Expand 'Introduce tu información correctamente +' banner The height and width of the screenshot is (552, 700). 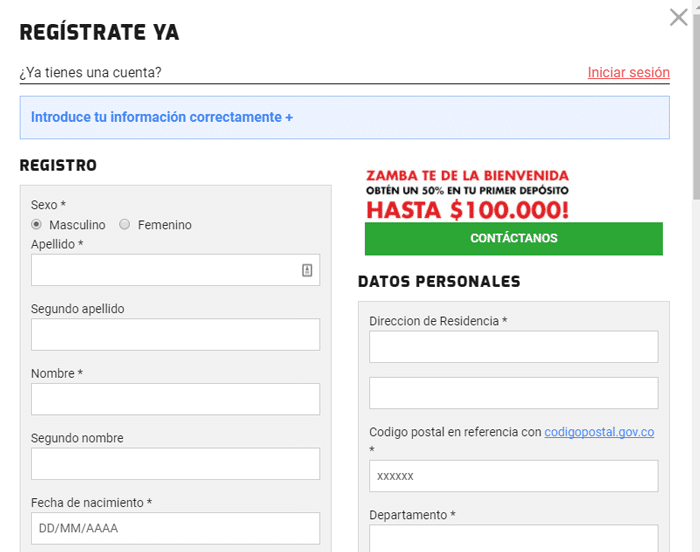(344, 117)
